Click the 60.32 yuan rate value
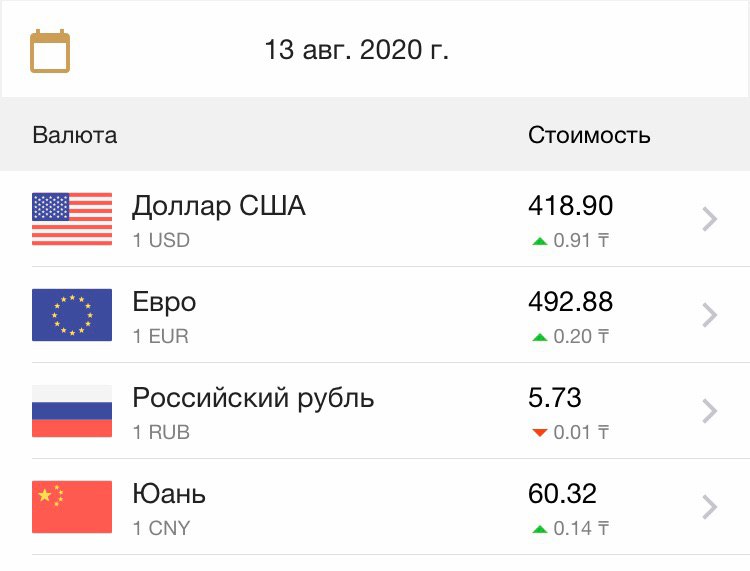This screenshot has width=750, height=571. [x=562, y=494]
